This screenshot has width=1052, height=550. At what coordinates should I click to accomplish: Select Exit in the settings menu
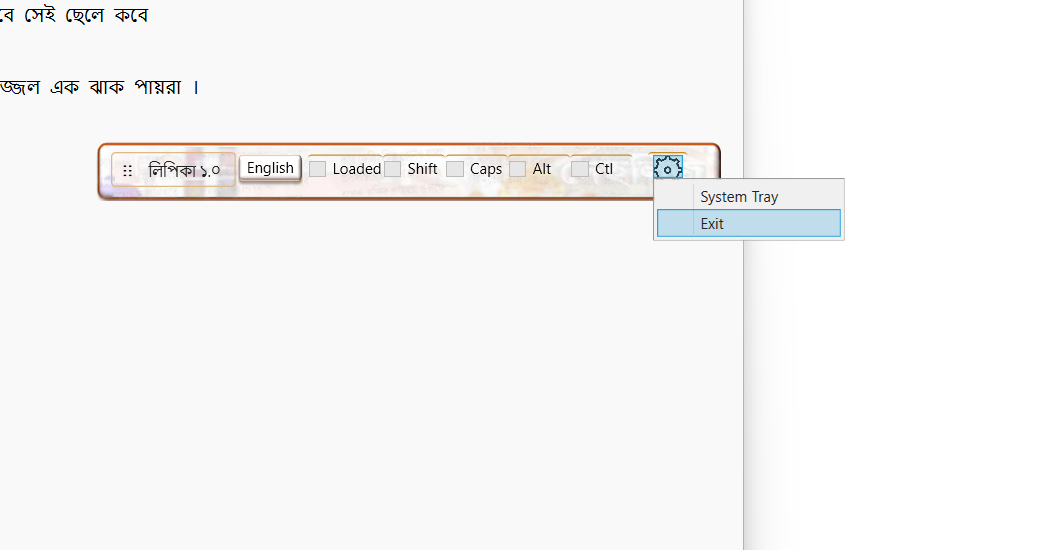coord(712,224)
